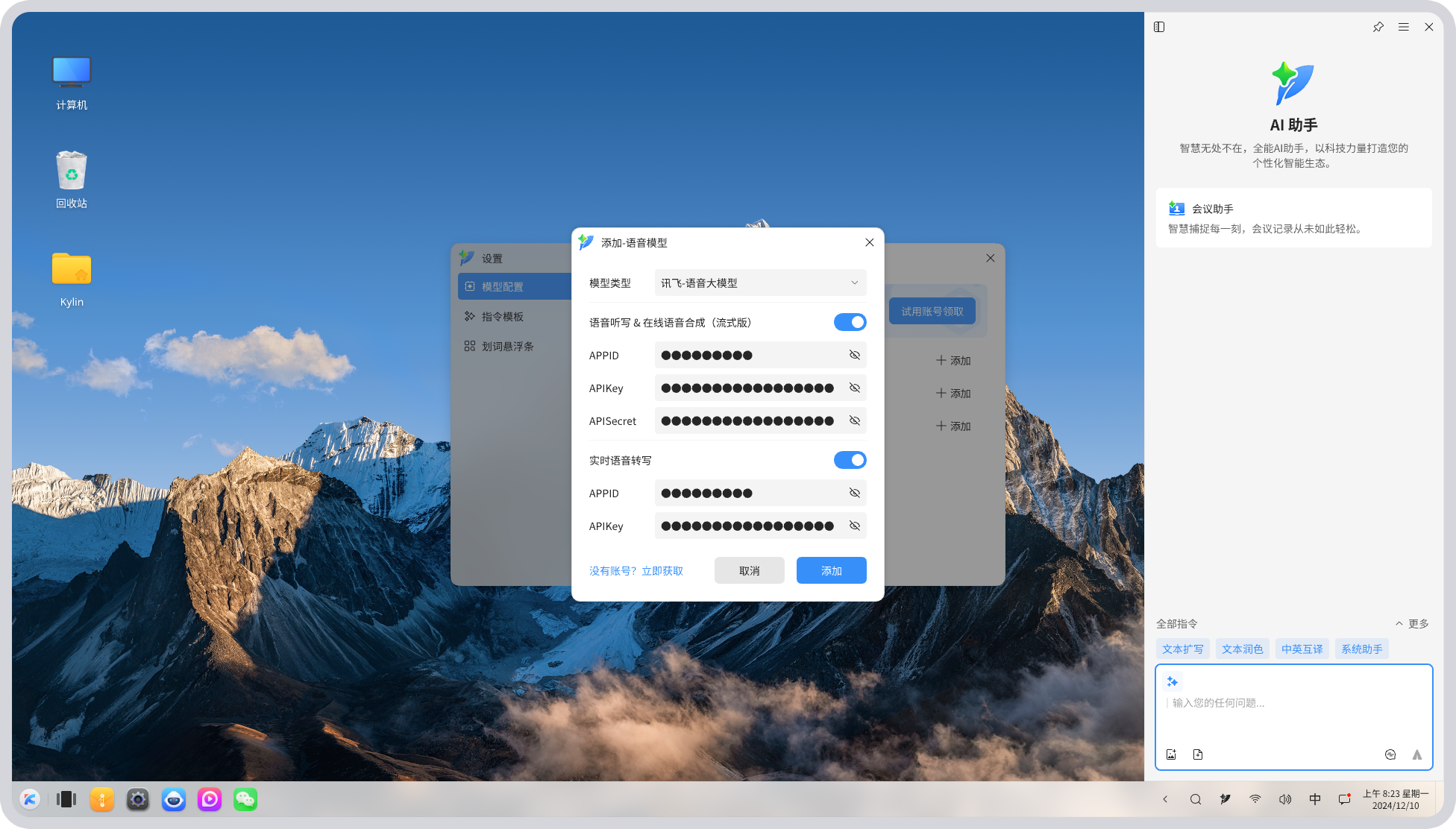Open 会议助手 meeting assistant card
1456x829 pixels.
1293,218
